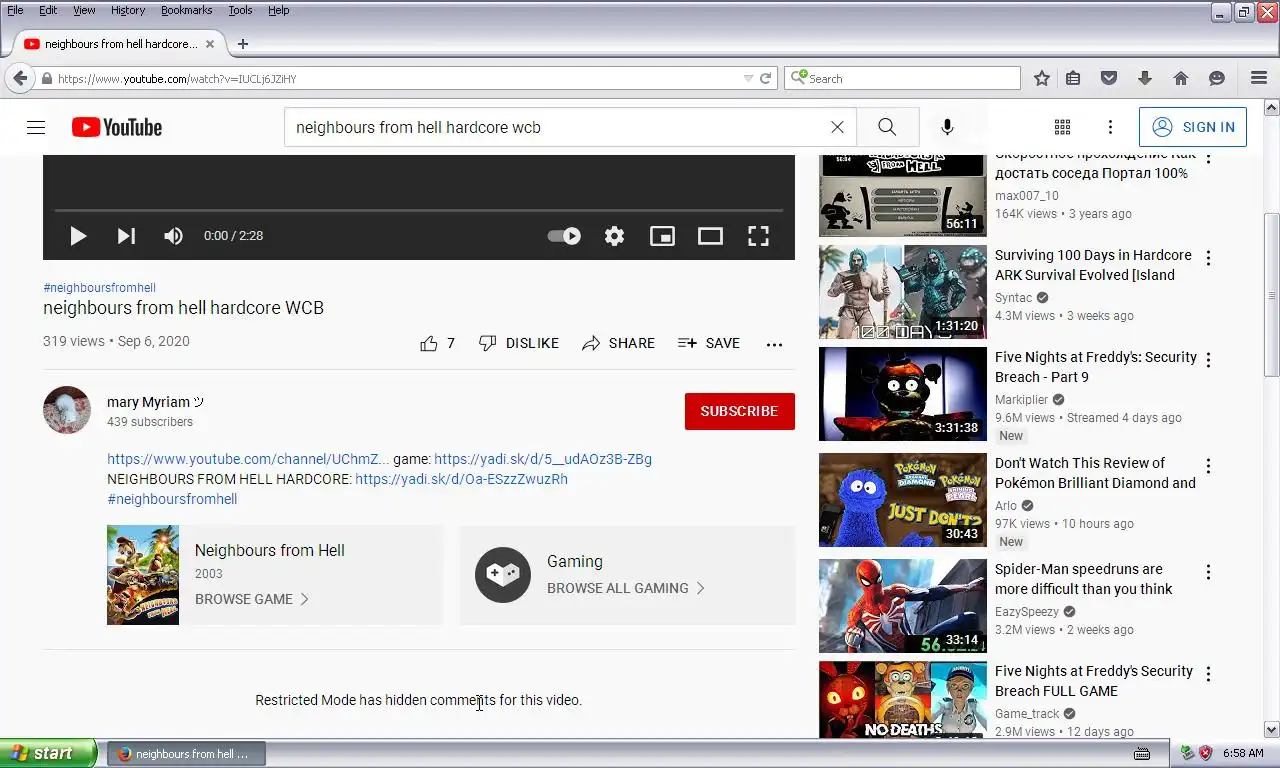
Task: Open options for Spider-Man speedruns video
Action: (1208, 573)
